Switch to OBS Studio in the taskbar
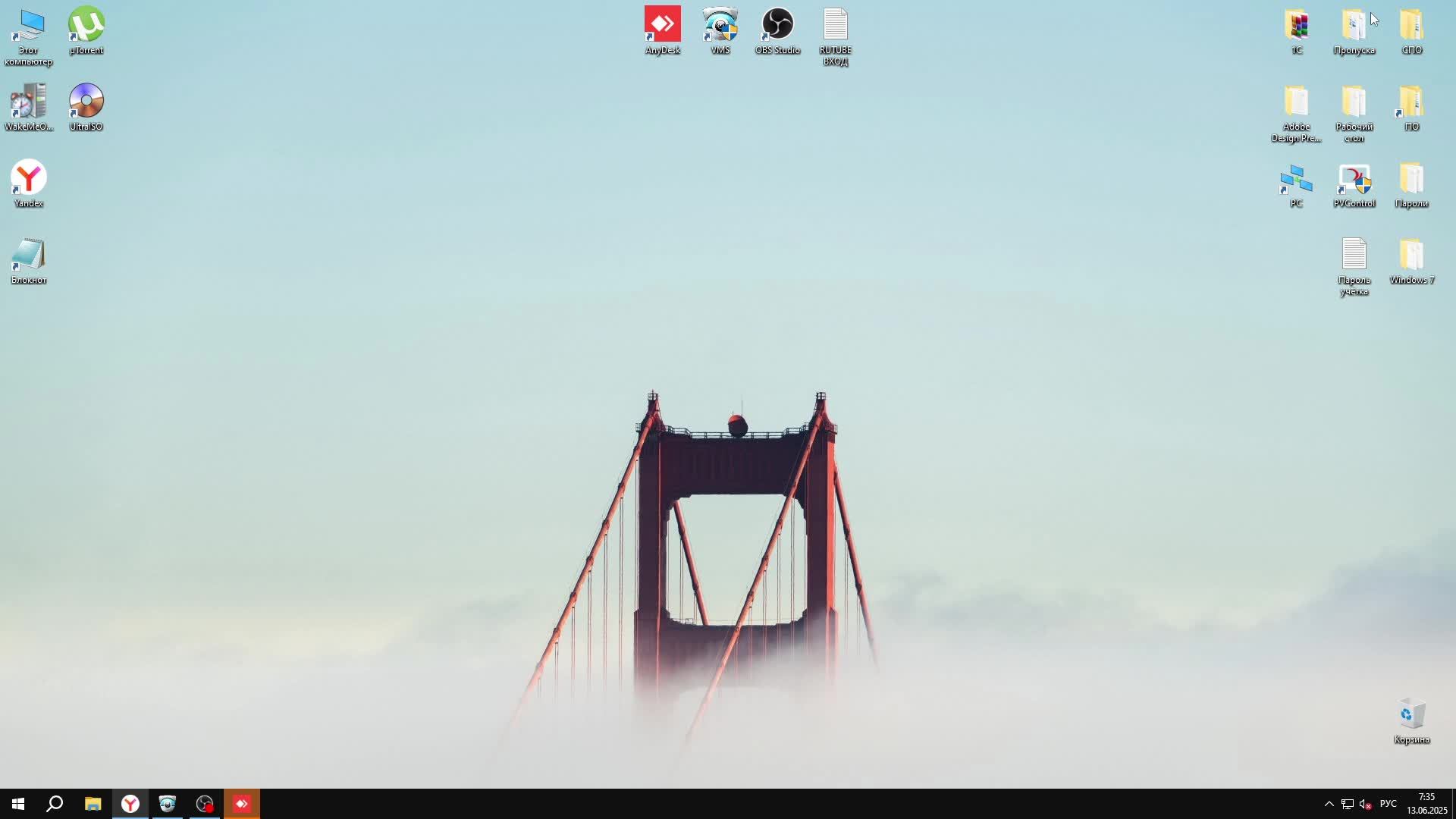 tap(205, 804)
